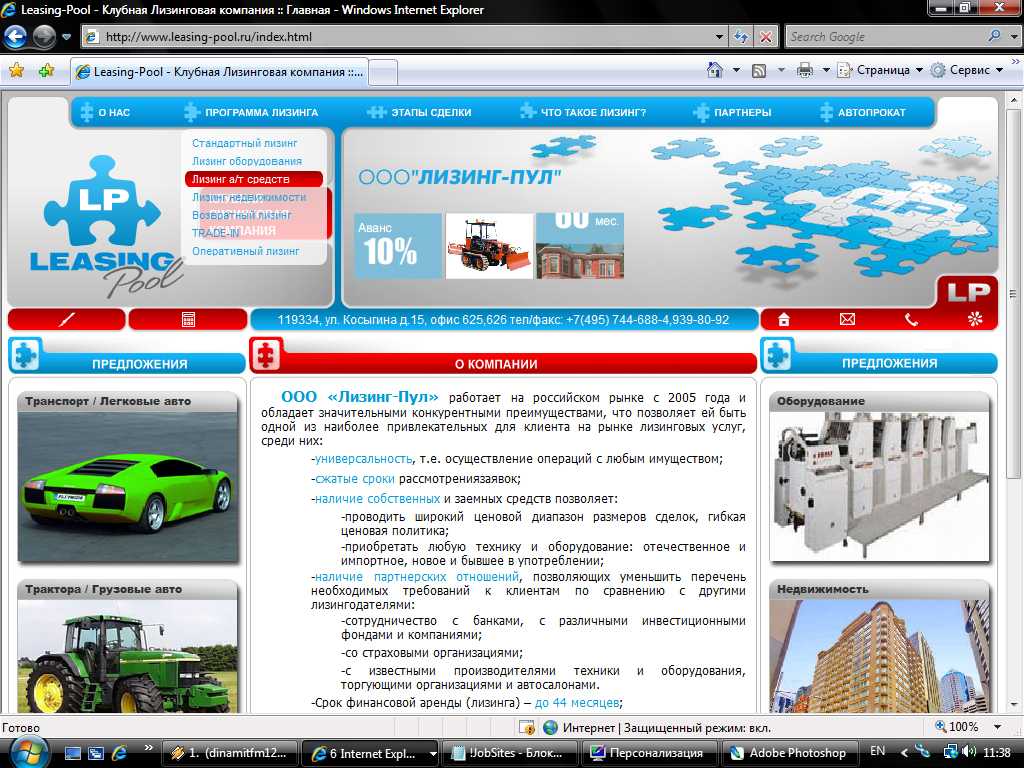Click the speaker icon in system tray
This screenshot has height=768, width=1024.
point(971,752)
